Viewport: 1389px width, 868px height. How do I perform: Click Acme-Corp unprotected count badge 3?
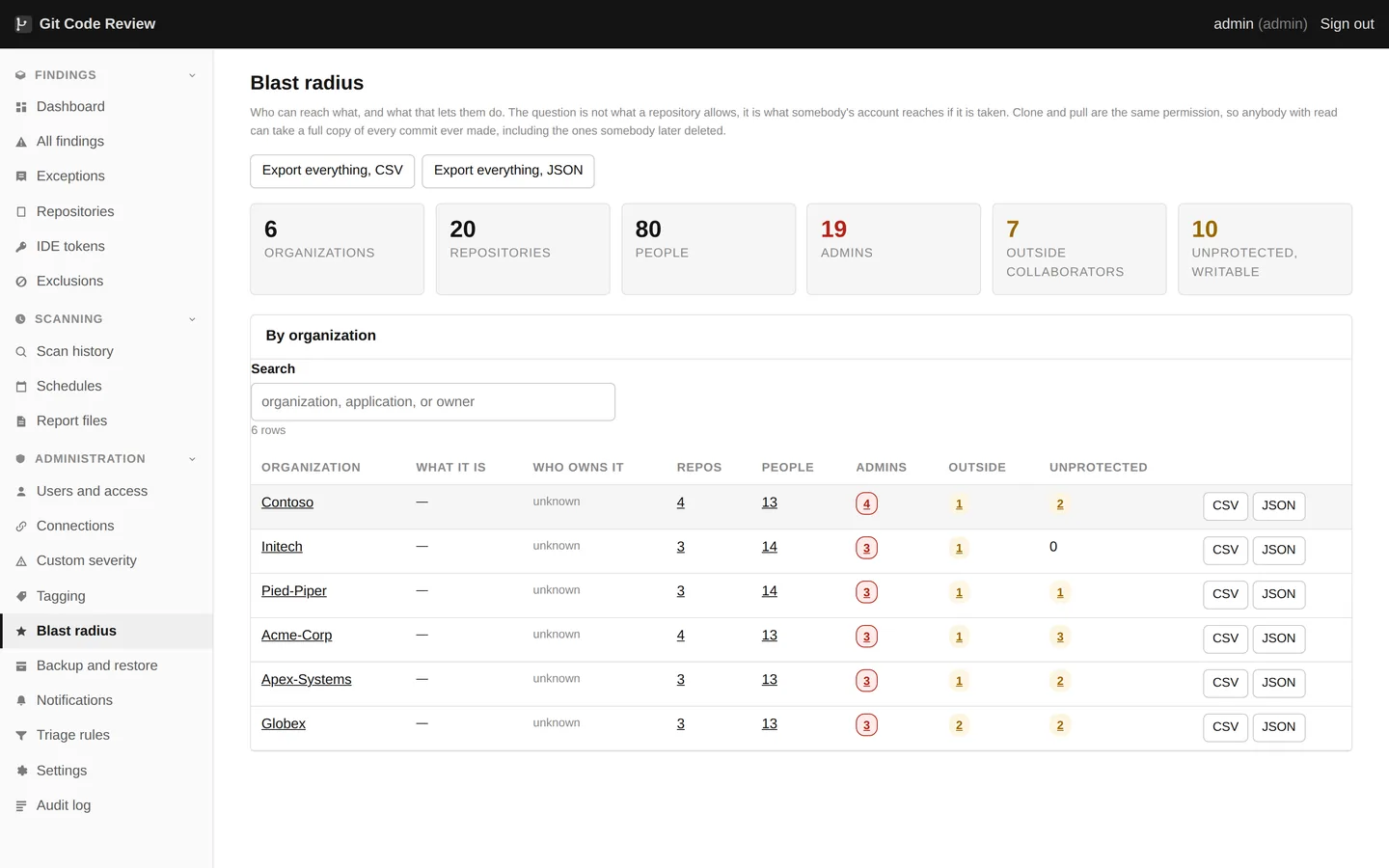(1060, 637)
